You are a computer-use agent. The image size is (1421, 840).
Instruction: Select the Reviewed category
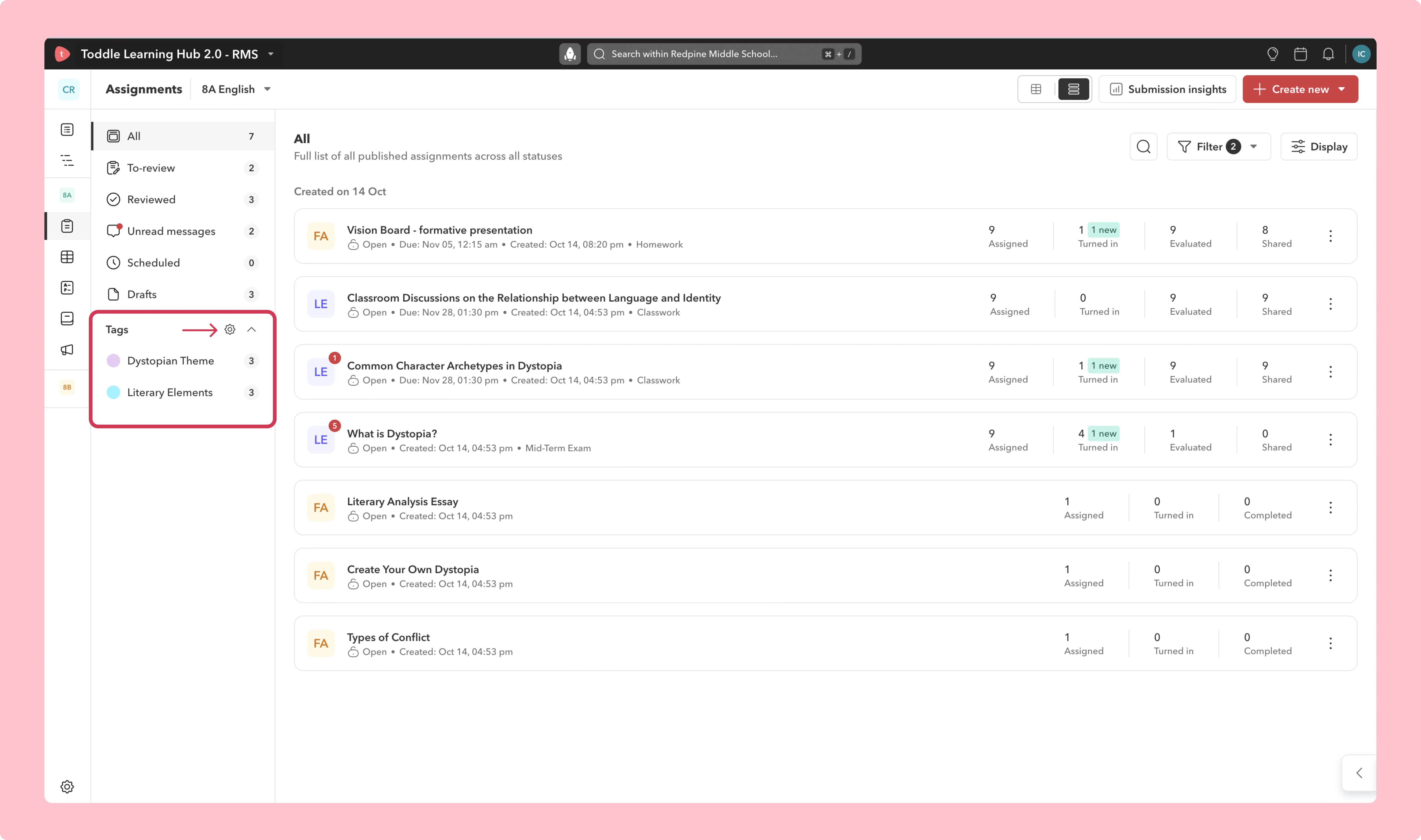click(x=183, y=200)
